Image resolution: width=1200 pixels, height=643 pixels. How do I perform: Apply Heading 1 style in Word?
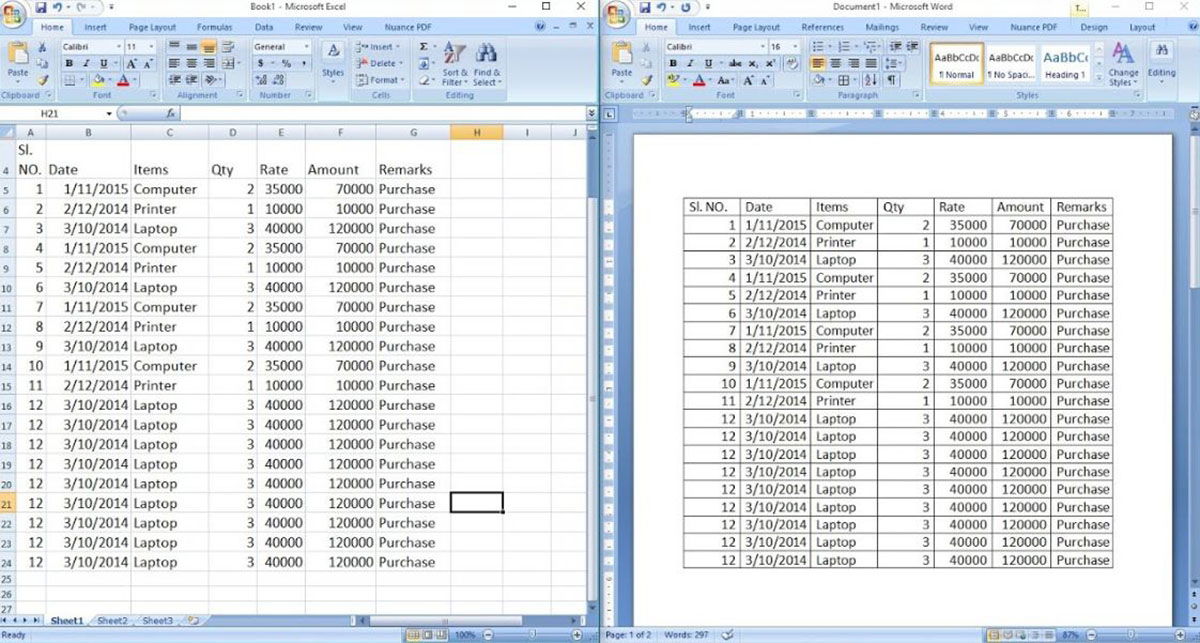1065,65
